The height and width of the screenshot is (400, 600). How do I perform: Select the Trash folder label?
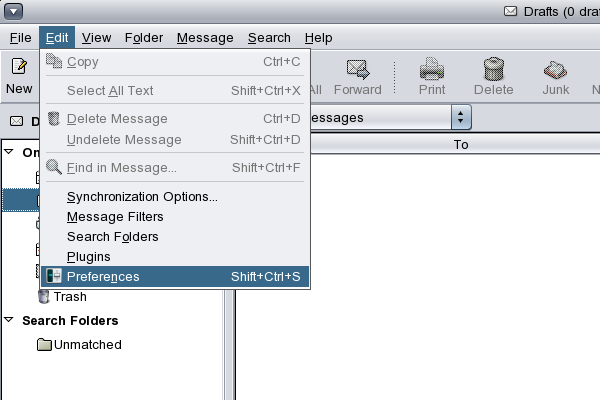tap(70, 297)
